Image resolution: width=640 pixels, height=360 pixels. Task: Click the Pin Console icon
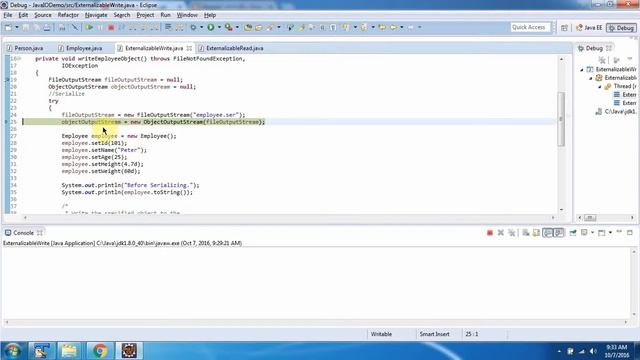(573, 233)
